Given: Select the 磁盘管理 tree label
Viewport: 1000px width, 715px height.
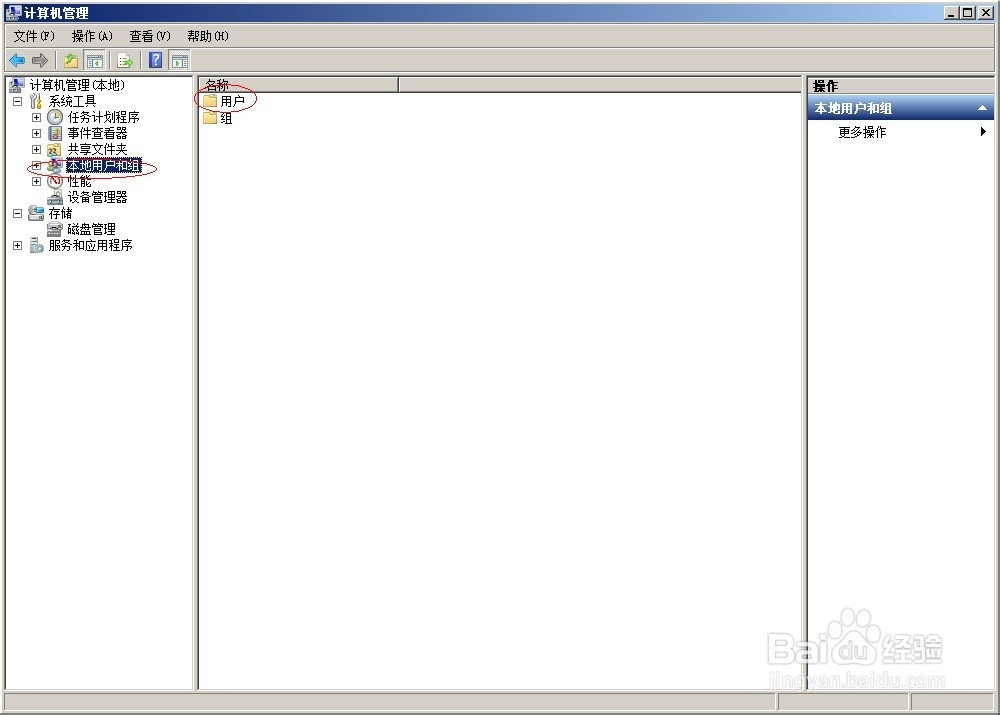Looking at the screenshot, I should [91, 229].
